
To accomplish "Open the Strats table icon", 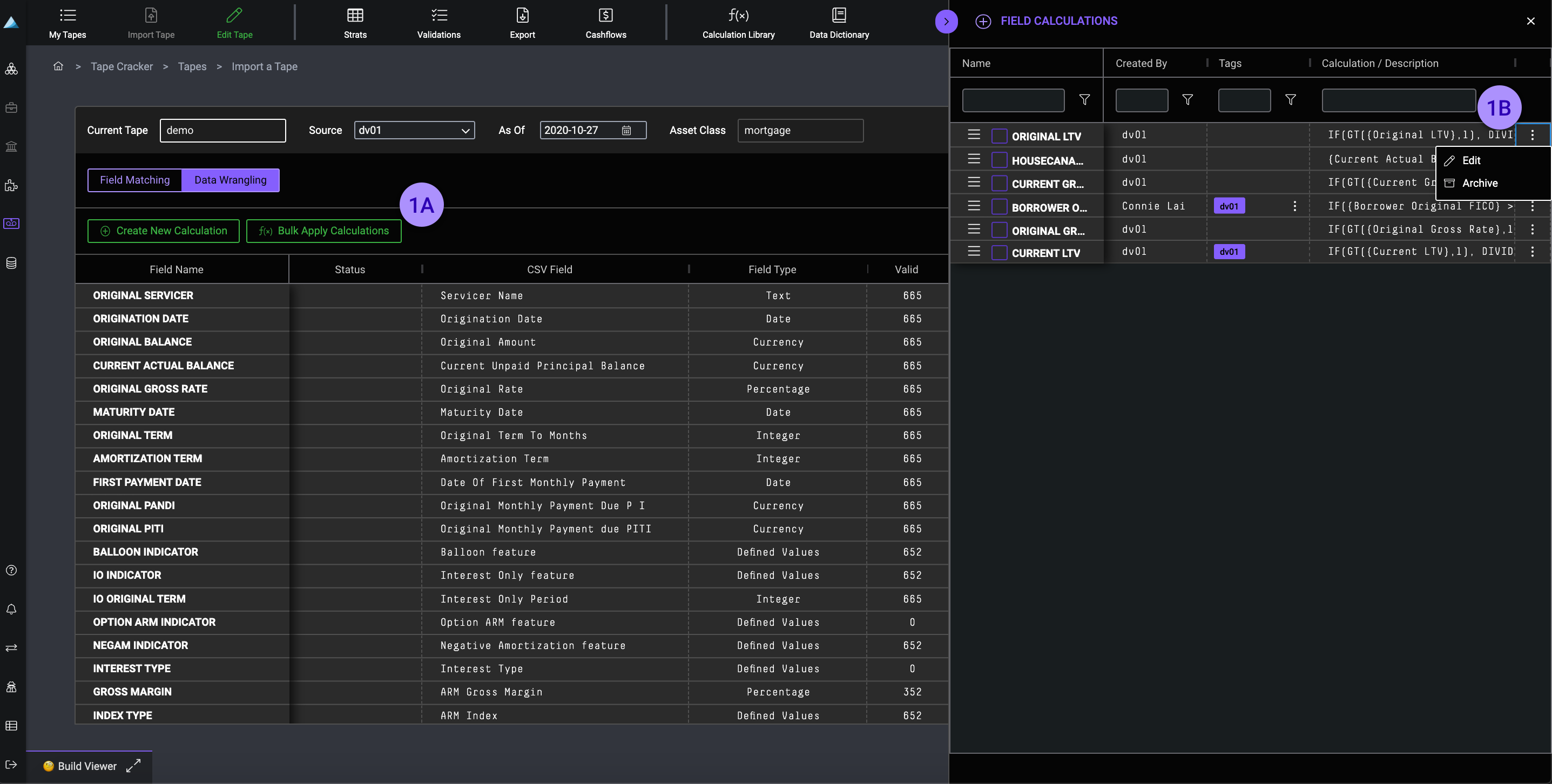I will [x=355, y=16].
